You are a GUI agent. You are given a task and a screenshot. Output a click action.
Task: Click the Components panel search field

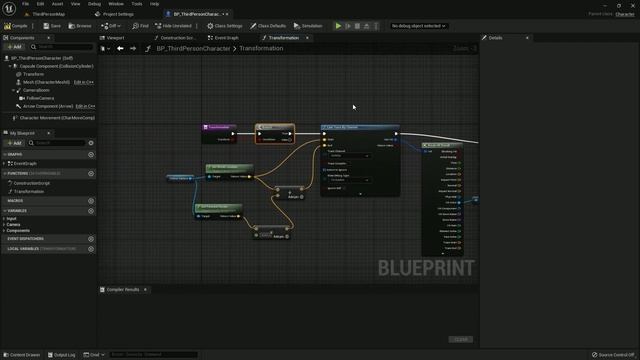[62, 47]
